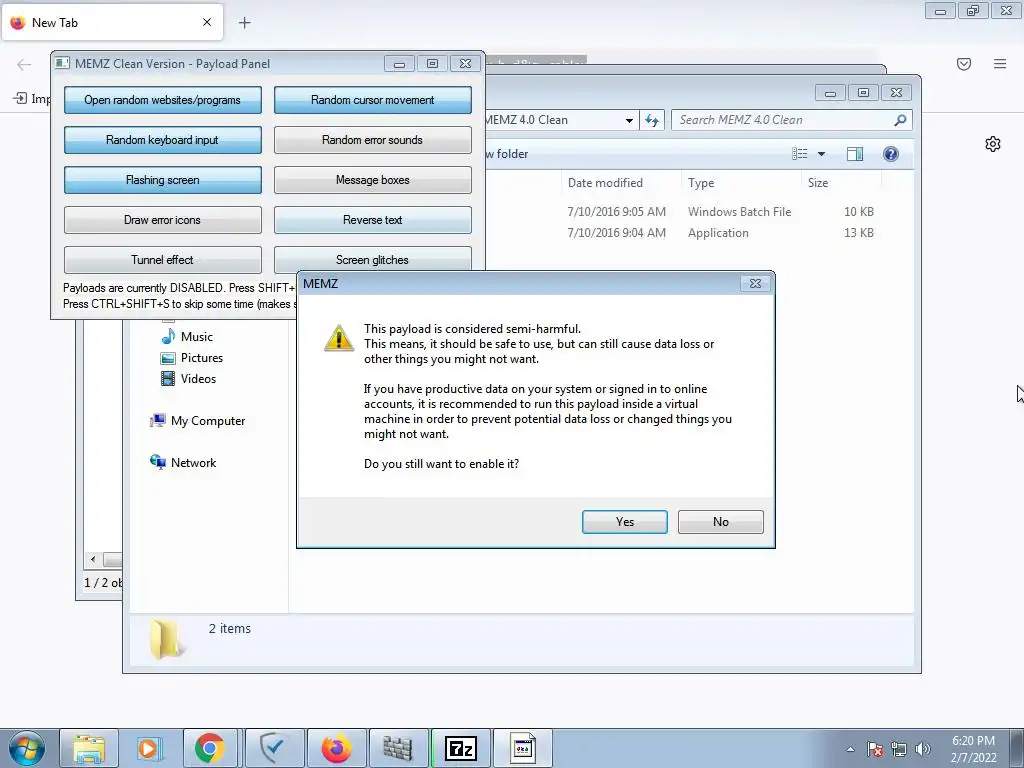Toggle Random keyboard input payload

coord(163,140)
